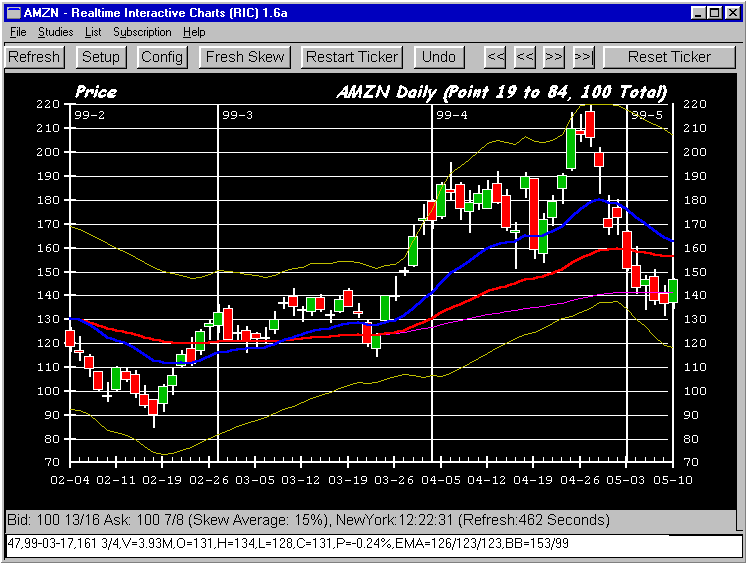
Task: Expand the List menu
Action: coord(93,32)
